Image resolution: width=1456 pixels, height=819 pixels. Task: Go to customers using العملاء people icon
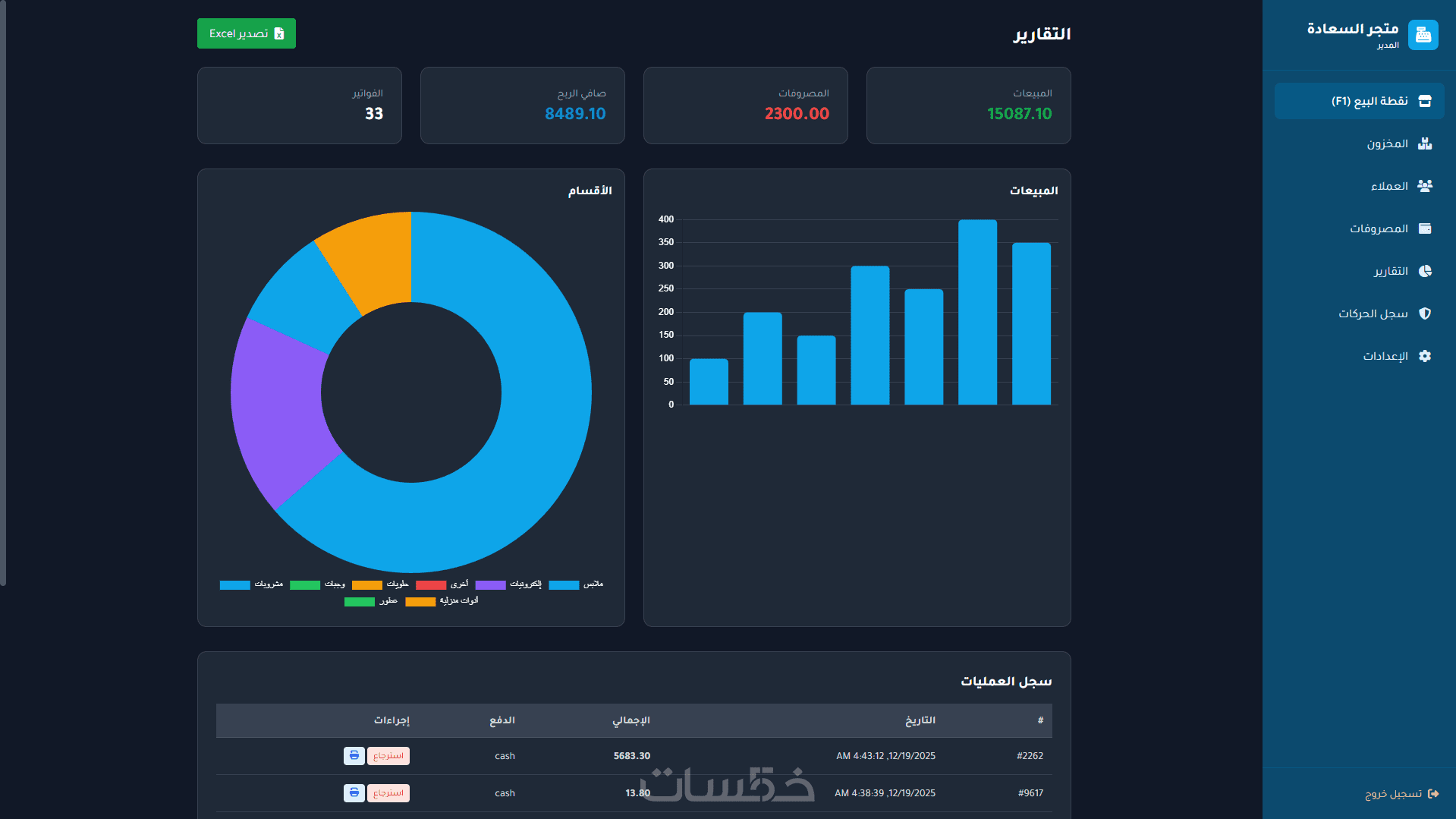1424,186
